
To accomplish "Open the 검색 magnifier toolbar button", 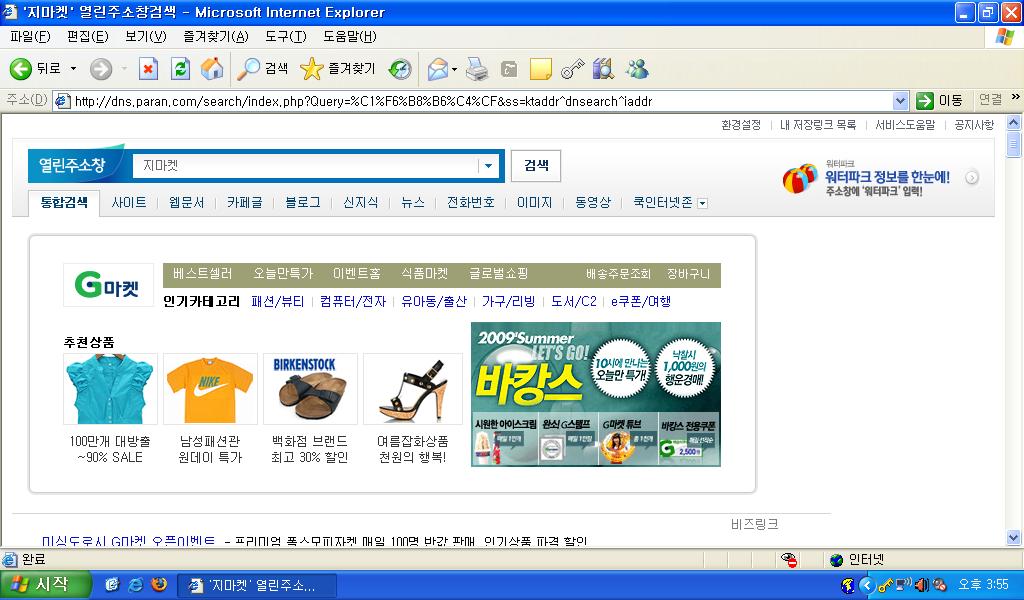I will (262, 69).
